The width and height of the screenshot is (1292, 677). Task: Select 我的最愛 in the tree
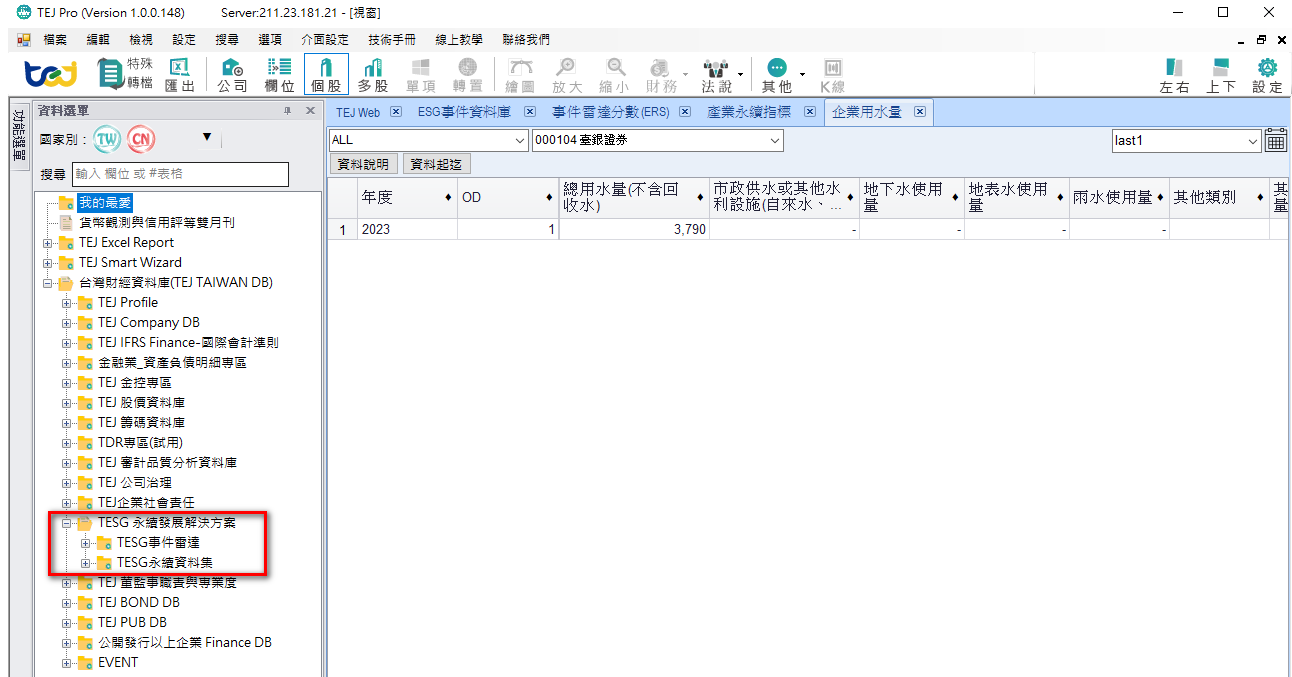(105, 203)
